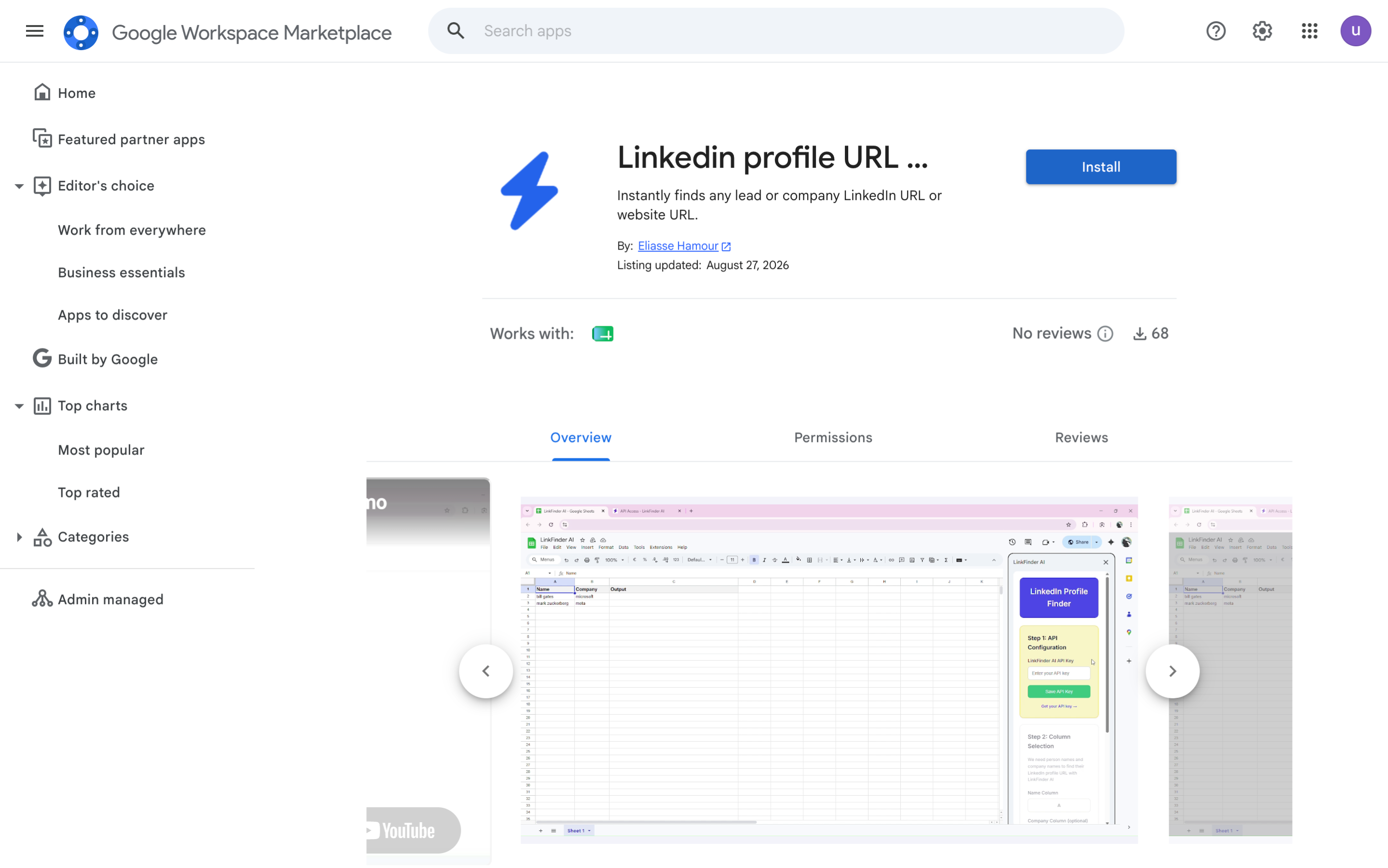Open developer link Eliasse Hamour
The image size is (1388, 868).
pos(678,246)
